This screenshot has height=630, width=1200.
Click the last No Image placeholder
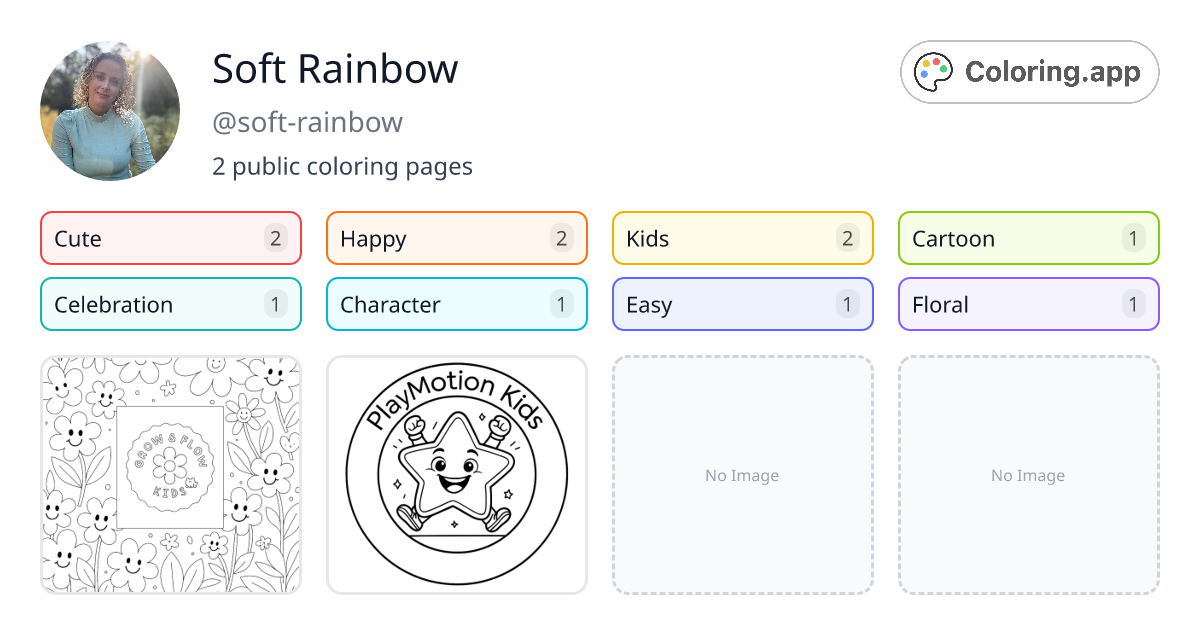pyautogui.click(x=1028, y=475)
